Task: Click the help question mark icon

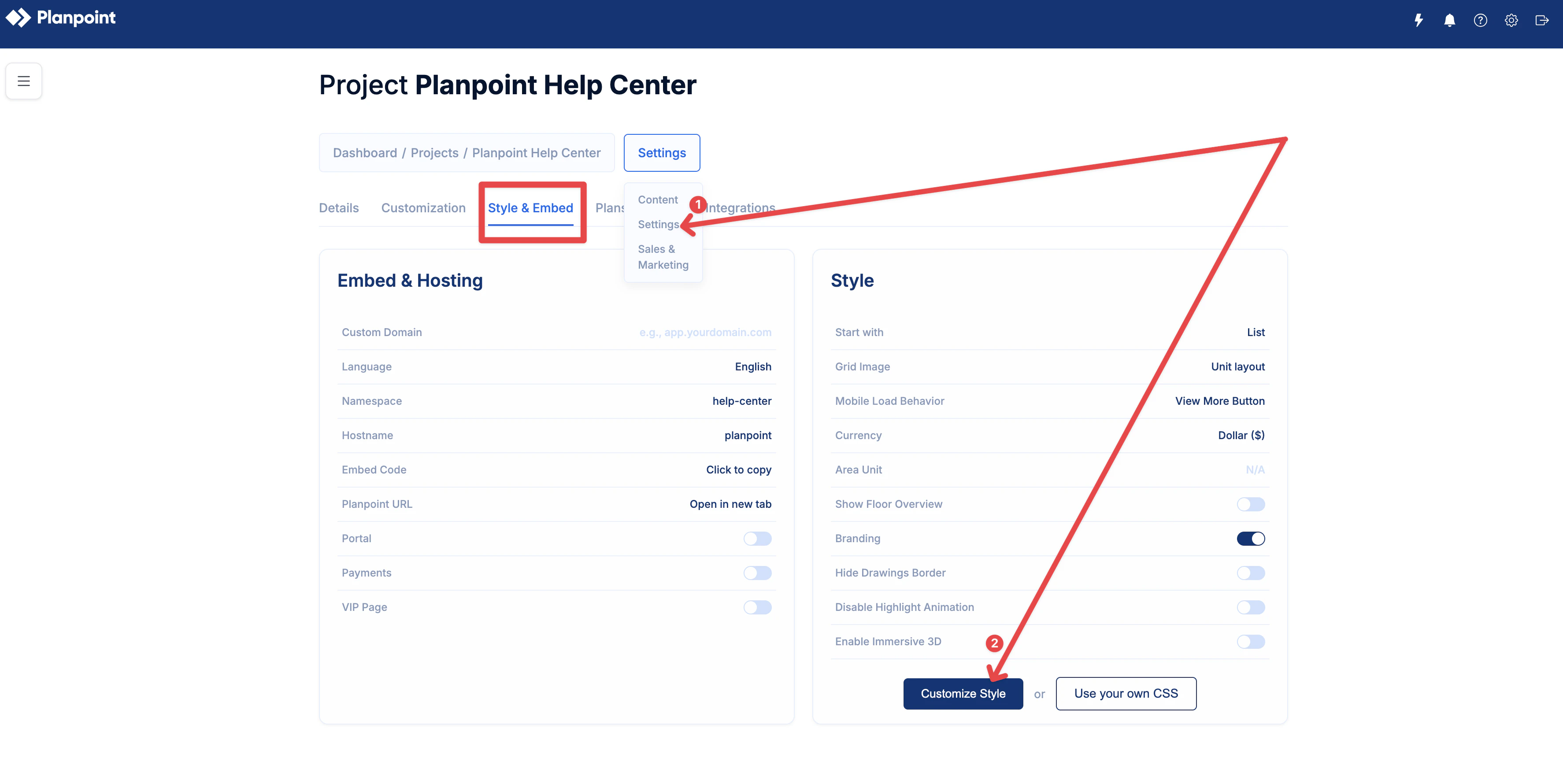Action: pyautogui.click(x=1480, y=21)
